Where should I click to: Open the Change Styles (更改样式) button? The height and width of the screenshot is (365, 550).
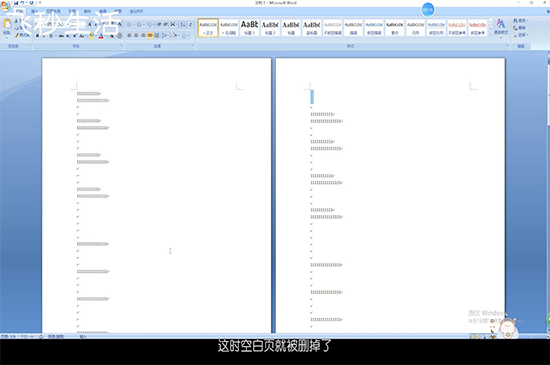click(x=501, y=27)
